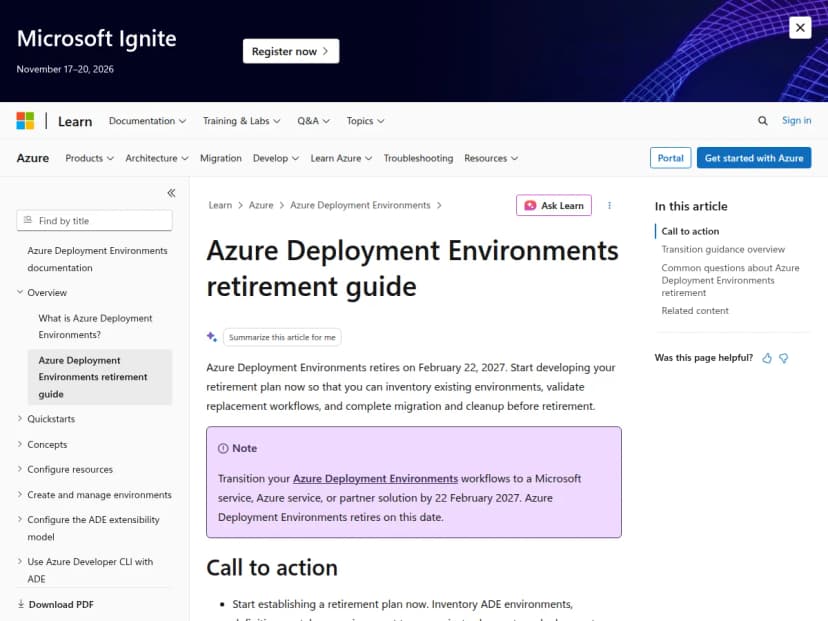Open the Architecture dropdown
This screenshot has width=828, height=621.
pyautogui.click(x=156, y=158)
